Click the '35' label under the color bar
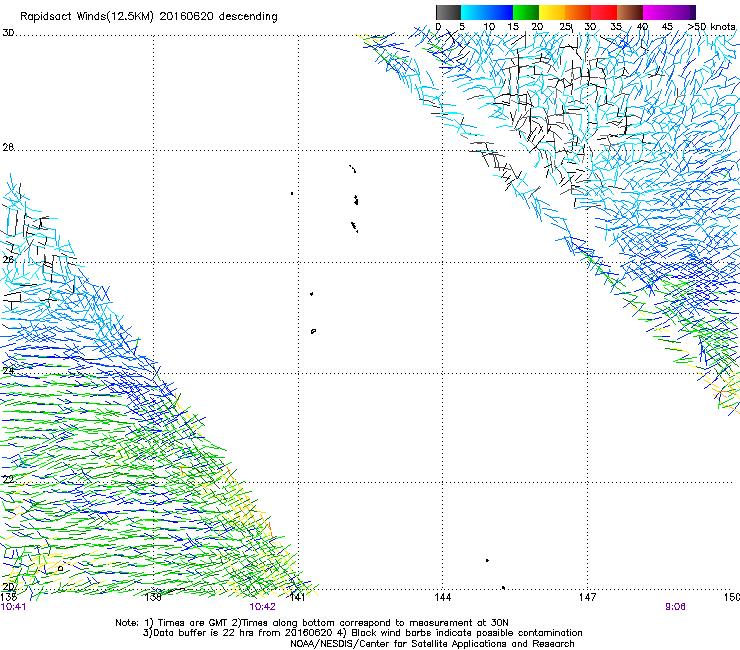This screenshot has height=650, width=740. pos(616,27)
